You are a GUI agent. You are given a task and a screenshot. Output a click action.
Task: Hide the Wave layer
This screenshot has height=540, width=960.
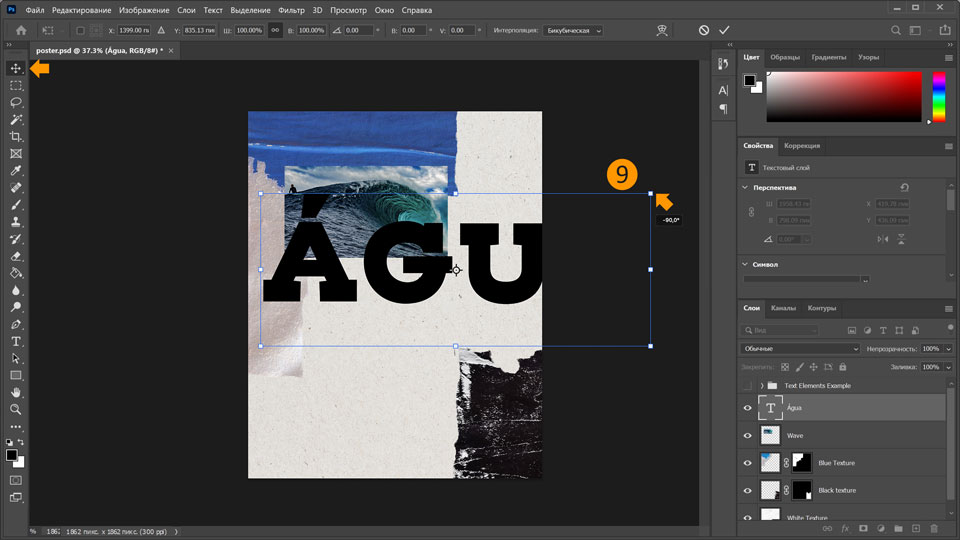pos(748,435)
